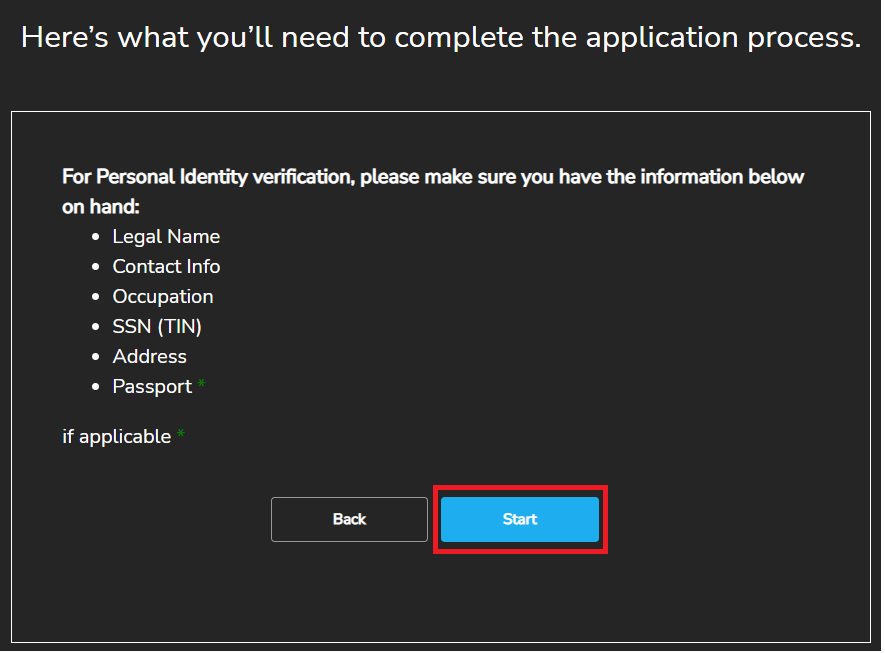
Task: Click the "if applicable" footnote text
Action: click(116, 437)
